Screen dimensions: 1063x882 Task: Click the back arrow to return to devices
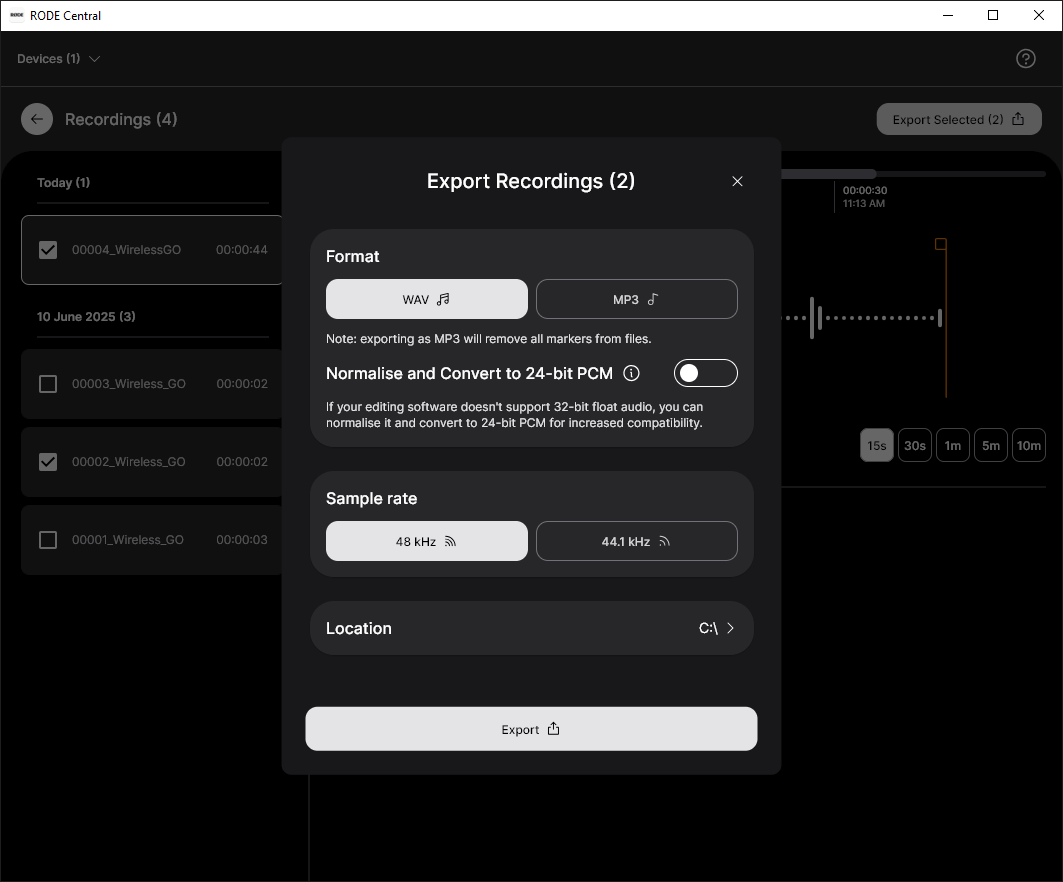[36, 119]
